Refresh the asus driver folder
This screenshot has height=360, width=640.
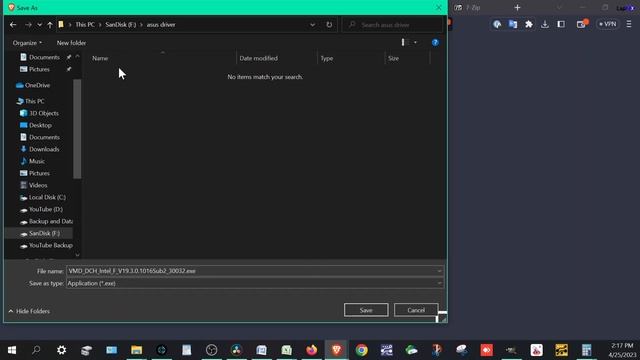tap(329, 24)
